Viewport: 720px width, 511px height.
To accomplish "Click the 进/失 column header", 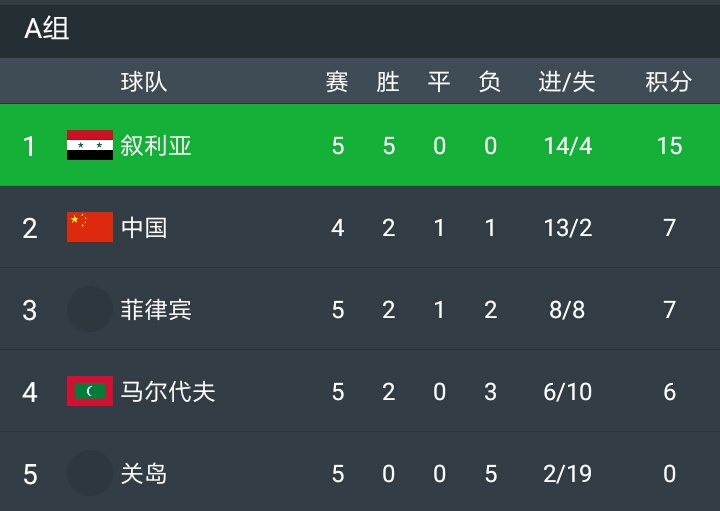I will (567, 82).
